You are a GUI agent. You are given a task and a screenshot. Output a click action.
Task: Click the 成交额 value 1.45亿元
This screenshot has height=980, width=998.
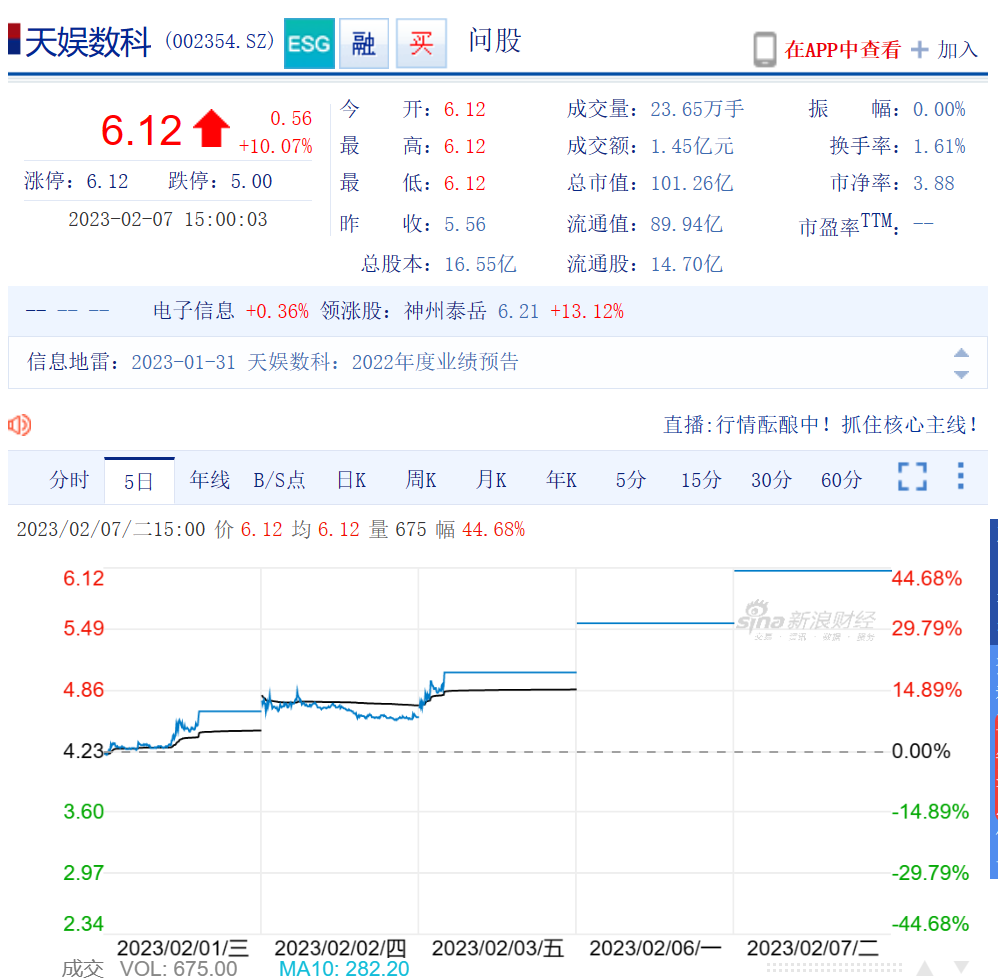tap(692, 146)
